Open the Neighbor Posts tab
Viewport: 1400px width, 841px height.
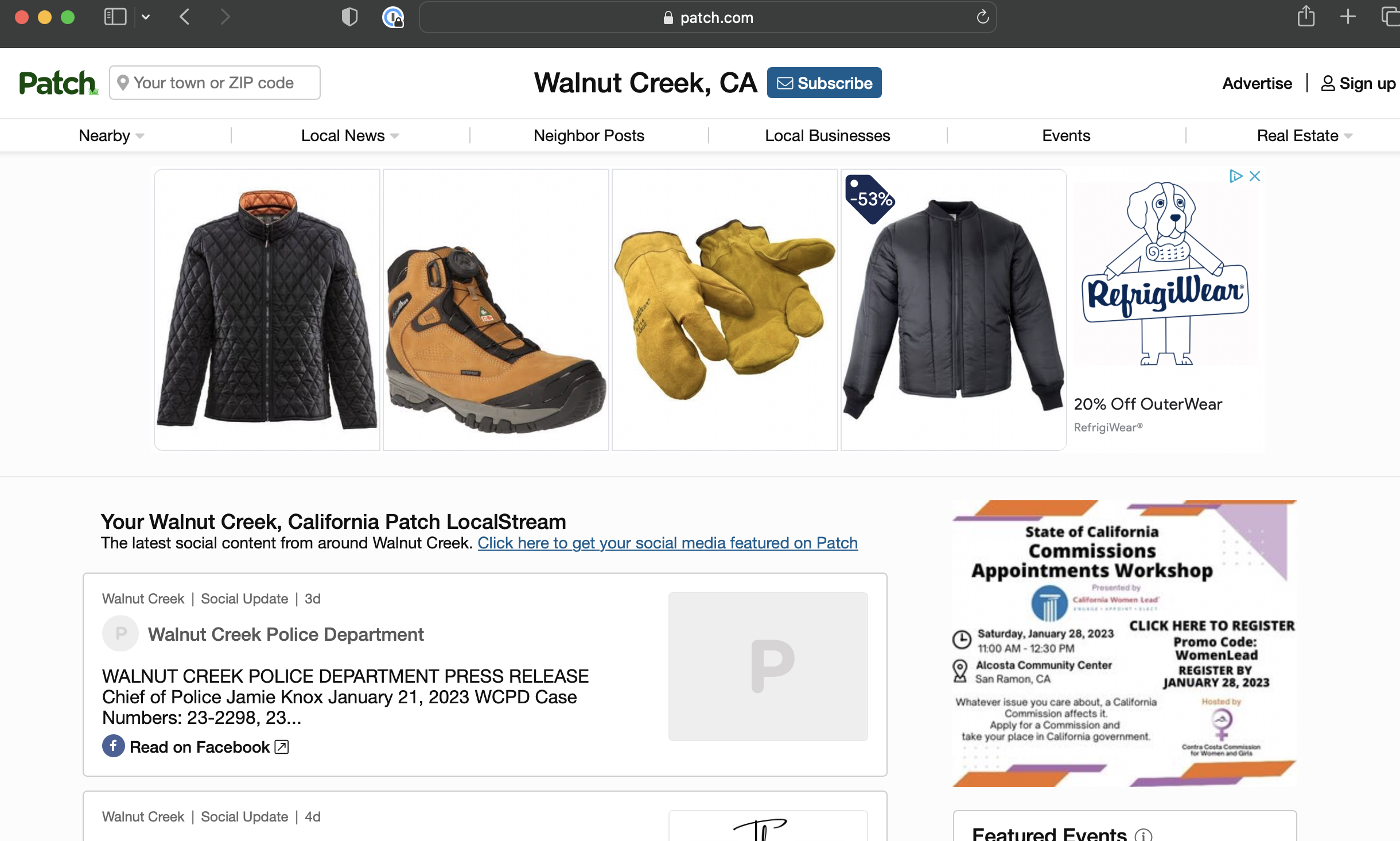[x=589, y=136]
